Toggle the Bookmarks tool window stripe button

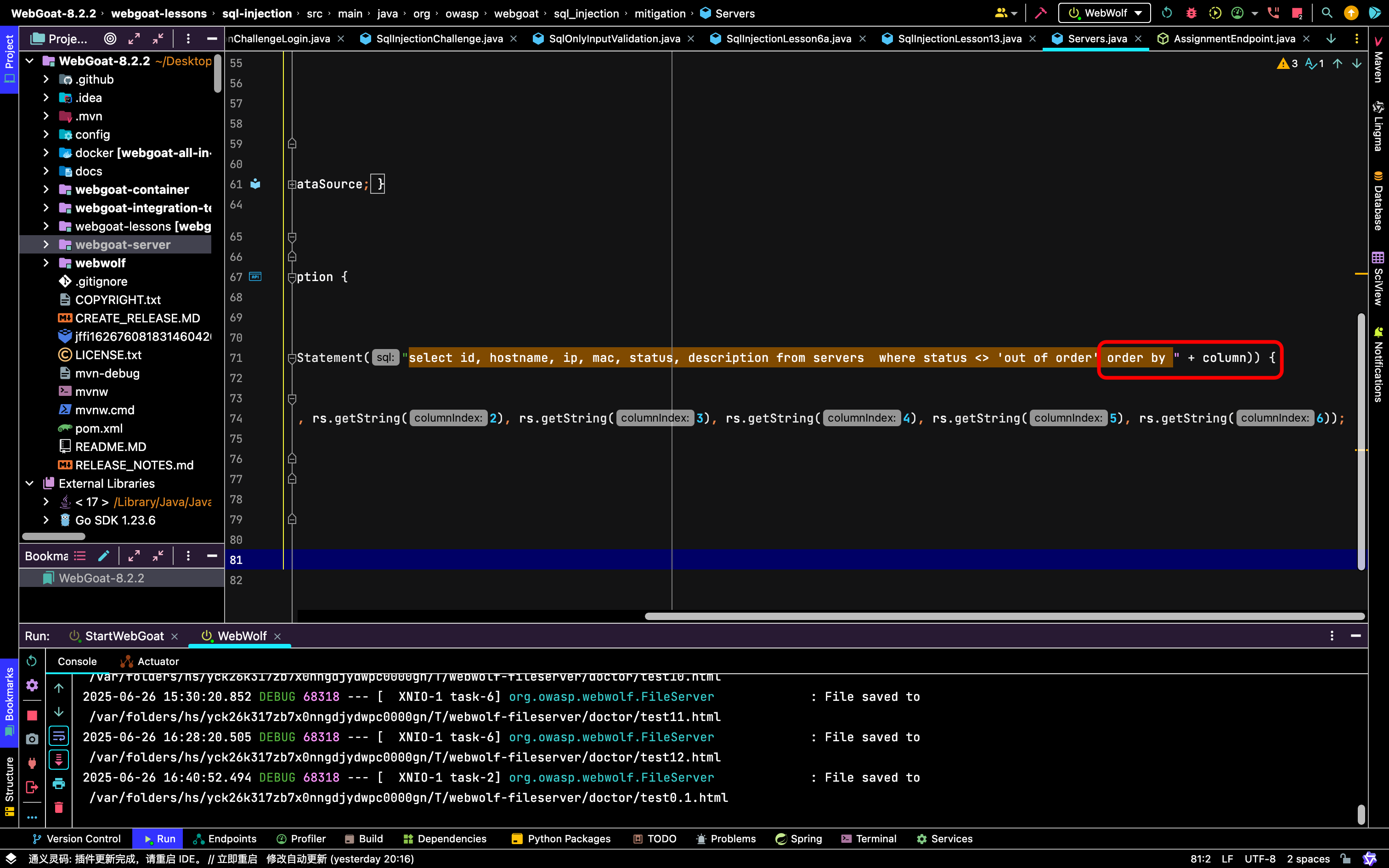pyautogui.click(x=9, y=702)
